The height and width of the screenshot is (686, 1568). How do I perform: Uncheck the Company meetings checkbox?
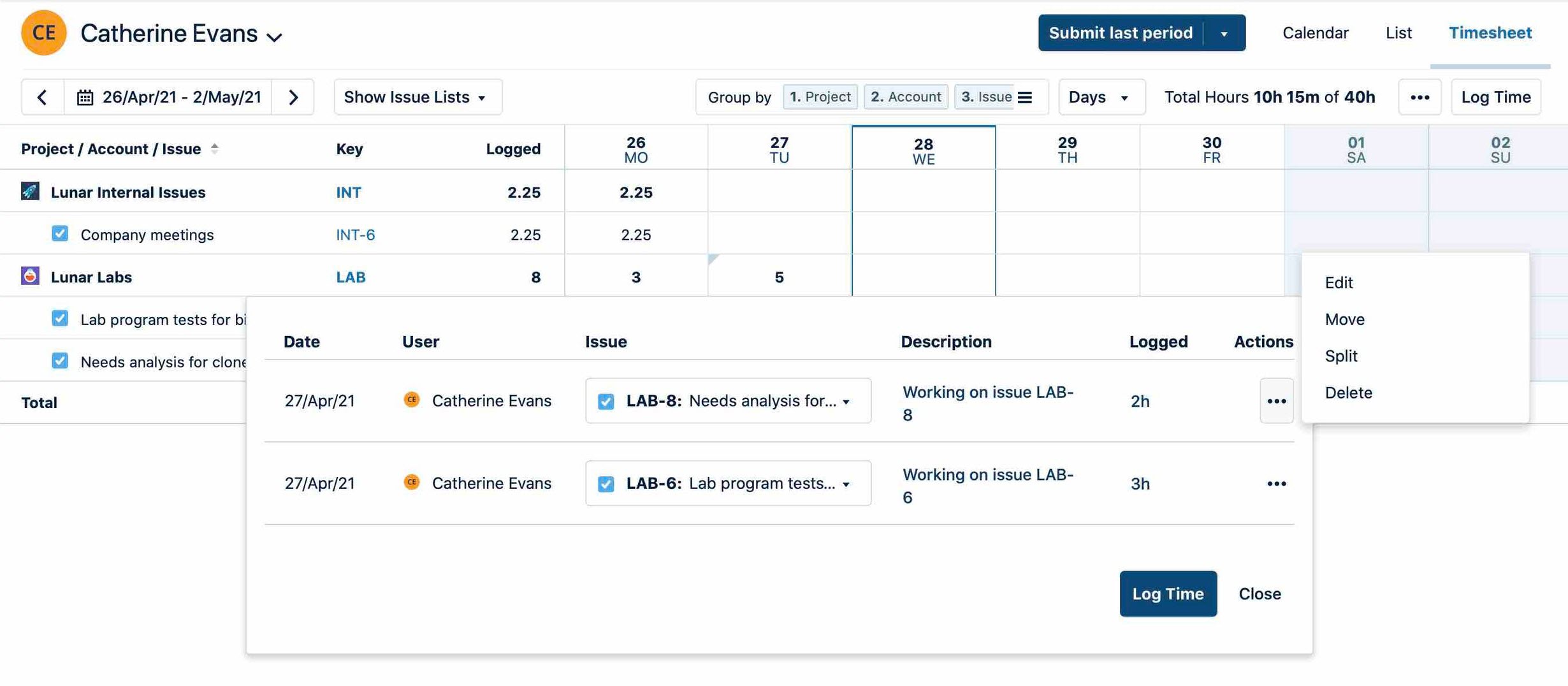(x=59, y=233)
